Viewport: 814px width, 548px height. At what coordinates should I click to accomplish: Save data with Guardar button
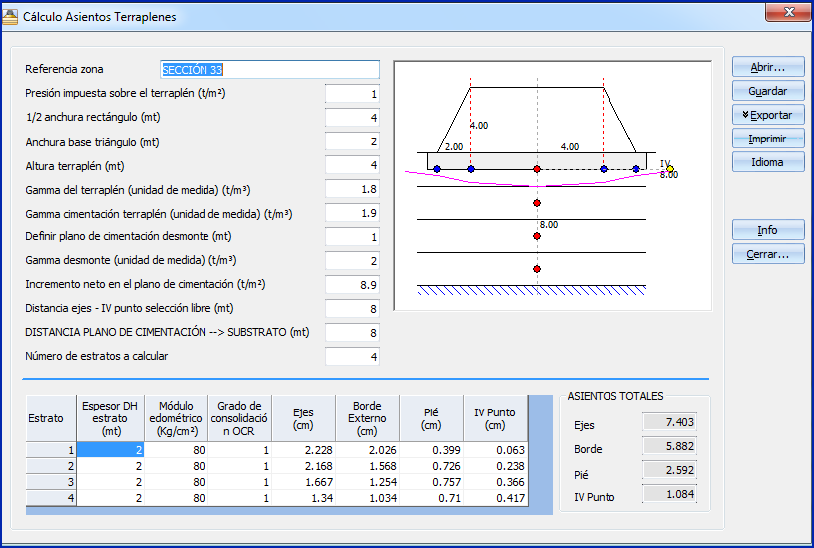tap(768, 91)
